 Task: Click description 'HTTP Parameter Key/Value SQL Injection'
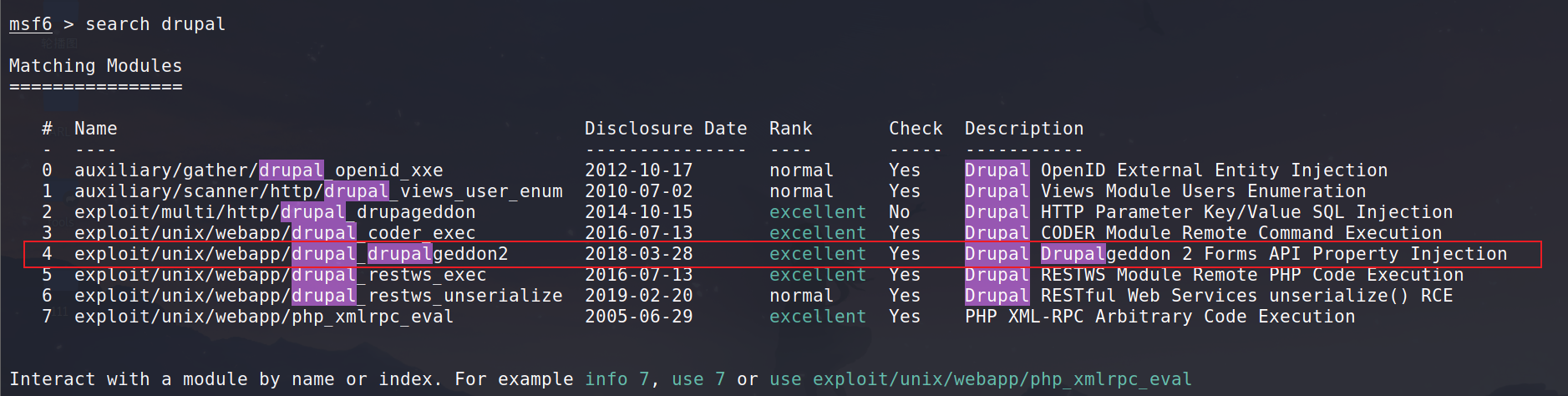(x=1246, y=212)
